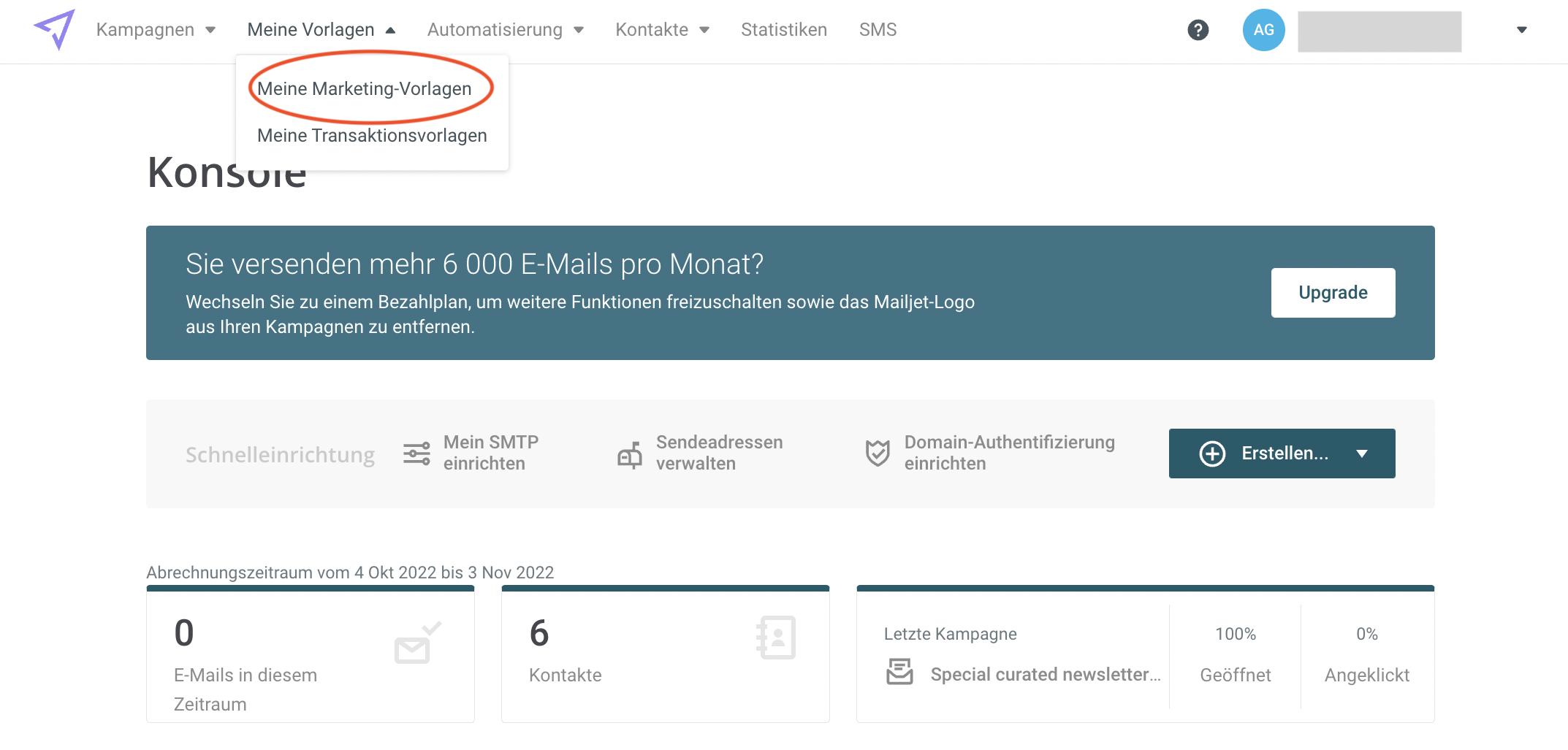Open the Kontakte navigation dropdown

click(662, 30)
